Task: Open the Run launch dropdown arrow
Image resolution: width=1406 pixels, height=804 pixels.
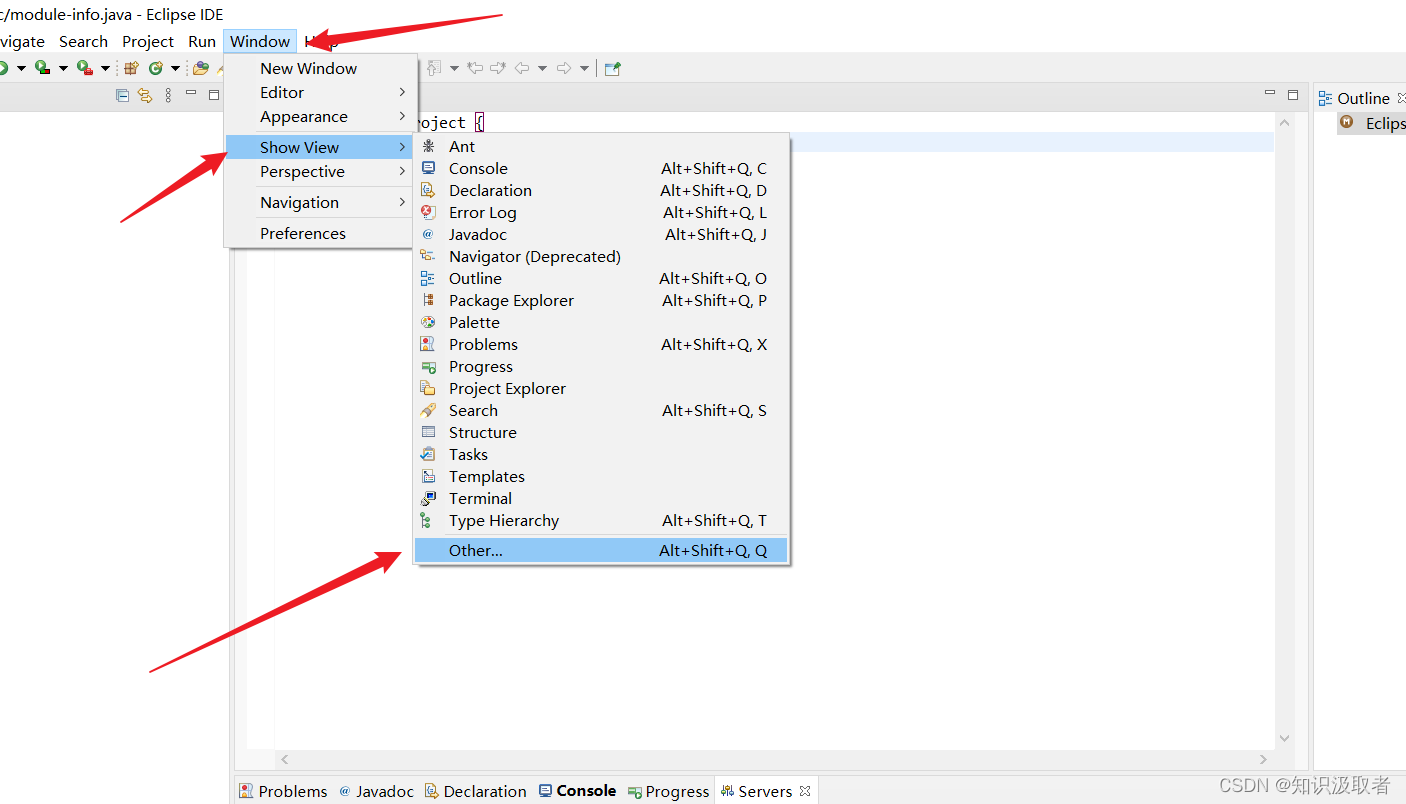Action: pyautogui.click(x=21, y=68)
